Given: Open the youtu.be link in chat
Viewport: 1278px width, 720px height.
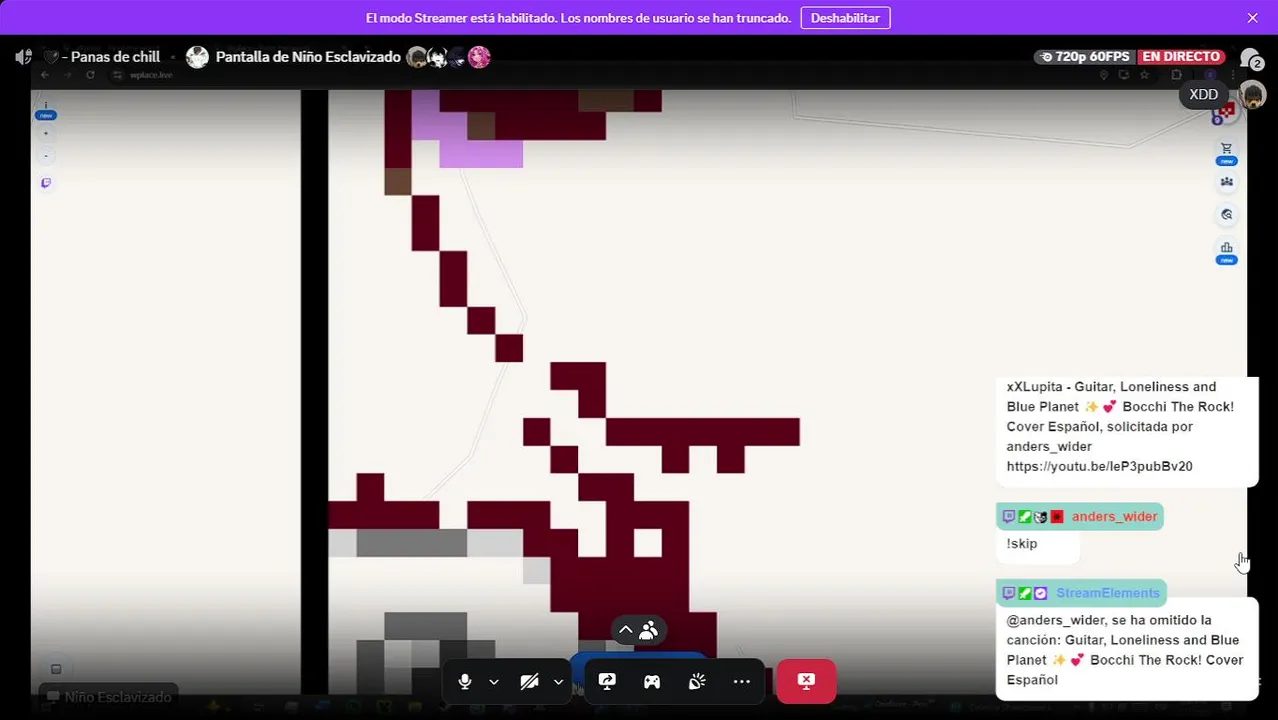Looking at the screenshot, I should (1099, 467).
